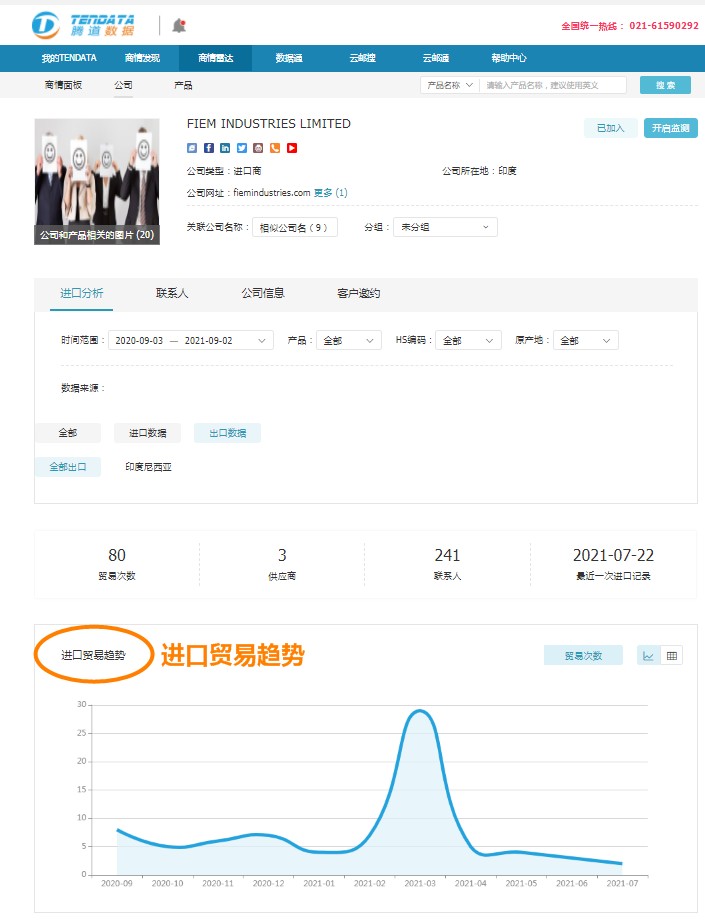The image size is (705, 922).
Task: Click the Tendata logo
Action: 83,25
